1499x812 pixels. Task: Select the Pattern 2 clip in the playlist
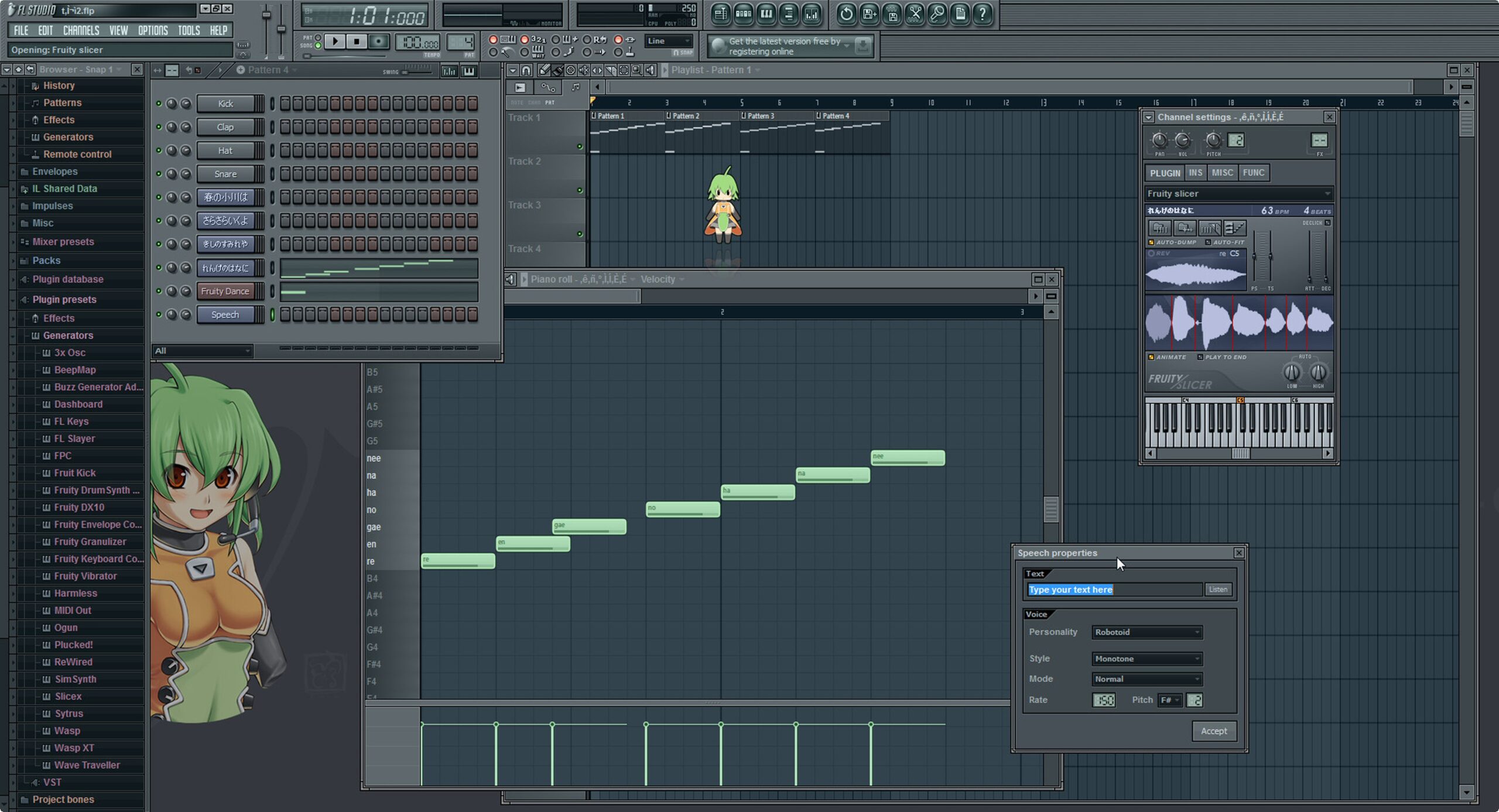[x=702, y=132]
